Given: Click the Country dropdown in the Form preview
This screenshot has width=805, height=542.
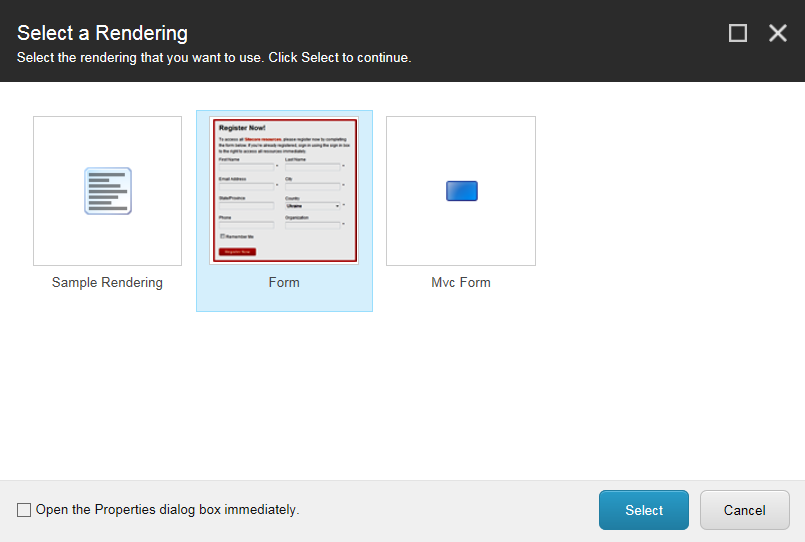Looking at the screenshot, I should pos(312,206).
